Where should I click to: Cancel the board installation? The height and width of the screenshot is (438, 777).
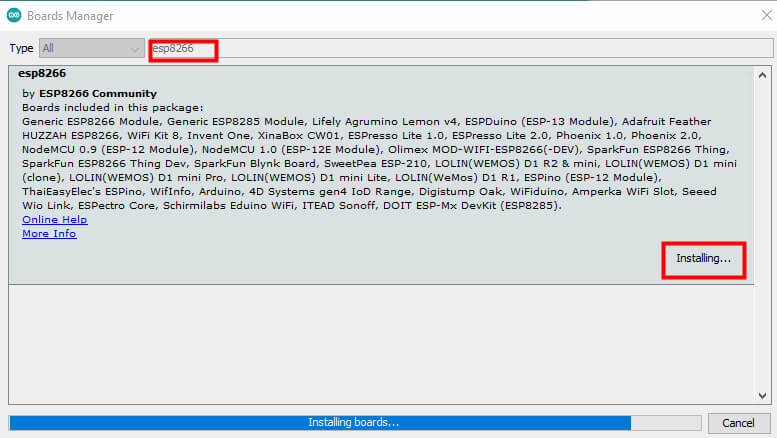(738, 423)
